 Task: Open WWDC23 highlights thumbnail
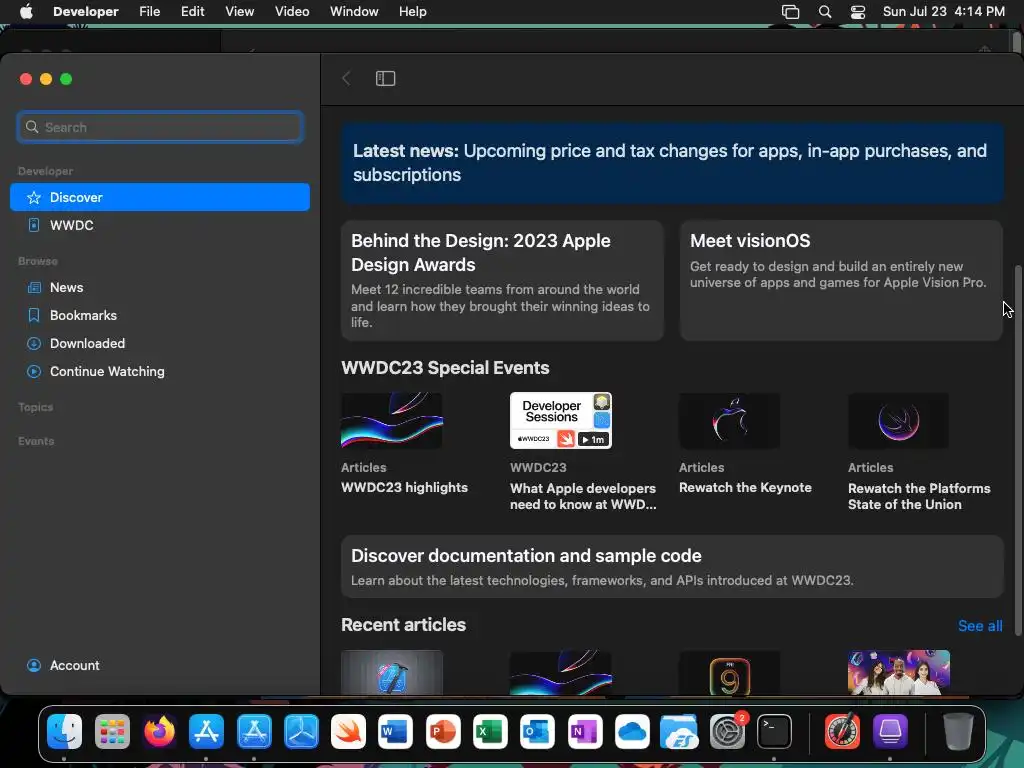point(392,421)
